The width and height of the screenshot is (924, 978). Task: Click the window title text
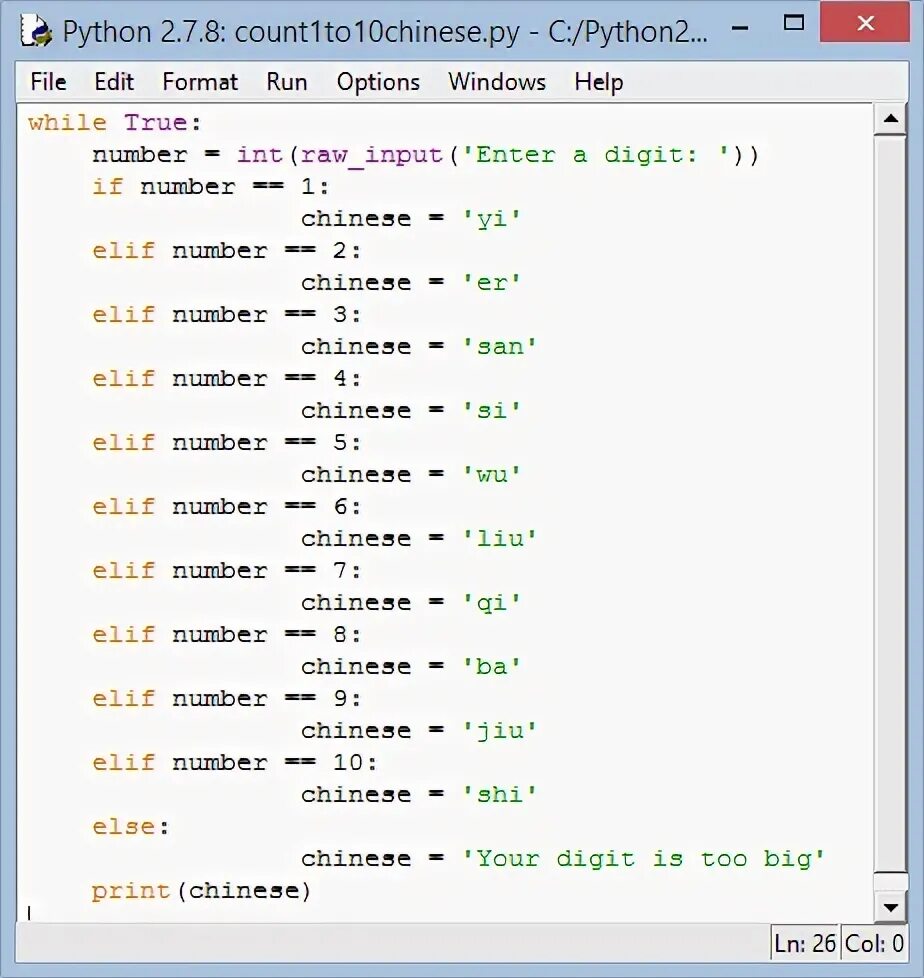coord(385,32)
